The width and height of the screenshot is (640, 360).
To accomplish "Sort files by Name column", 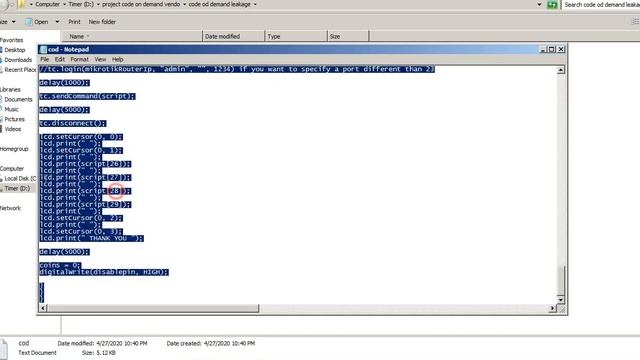I will pos(131,36).
